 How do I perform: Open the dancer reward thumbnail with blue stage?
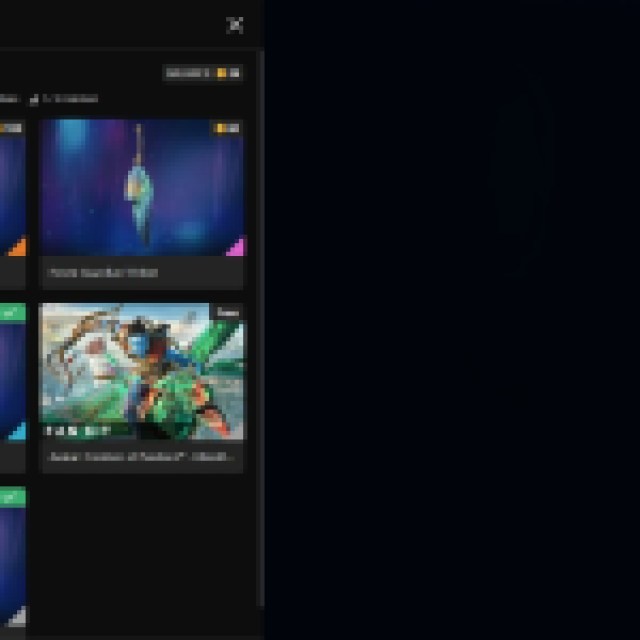pos(142,188)
